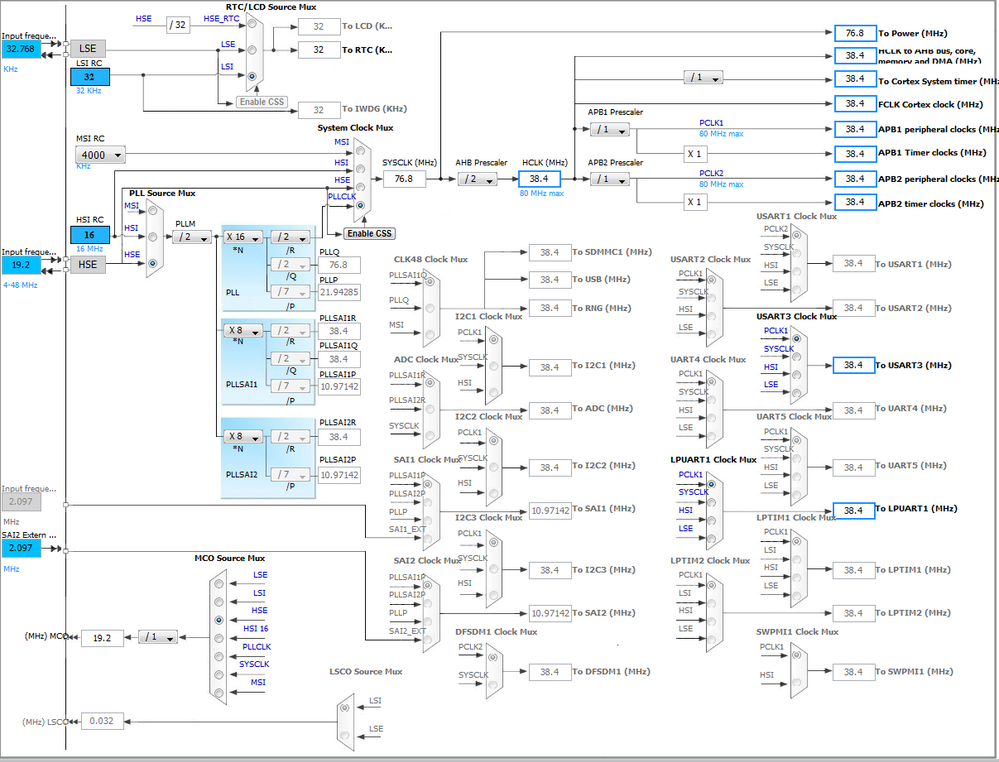Viewport: 999px width, 762px height.
Task: Edit the HCLK (MHz) 38.4 field
Action: pyautogui.click(x=540, y=179)
